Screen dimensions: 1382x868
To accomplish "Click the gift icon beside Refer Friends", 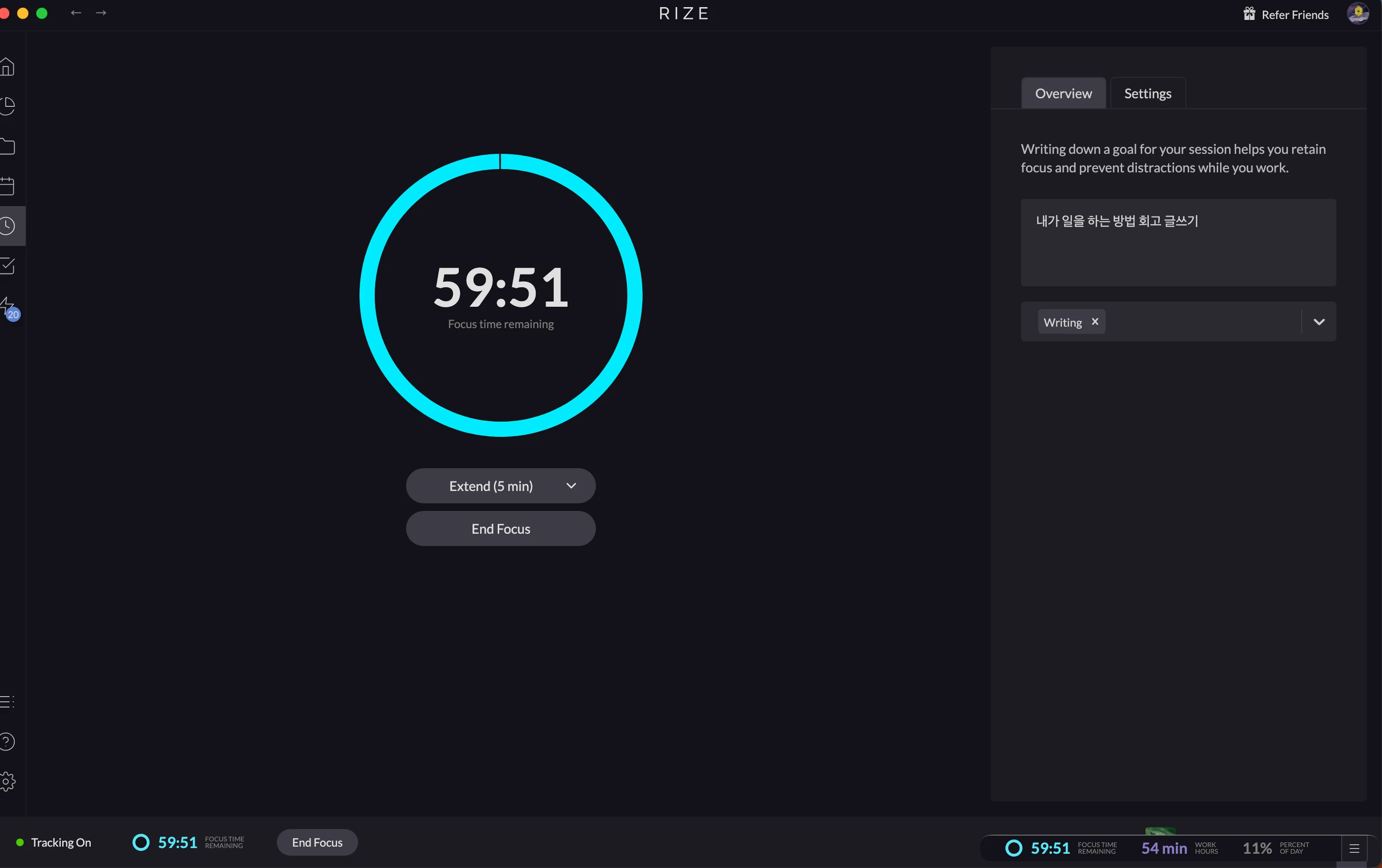I will (x=1249, y=14).
